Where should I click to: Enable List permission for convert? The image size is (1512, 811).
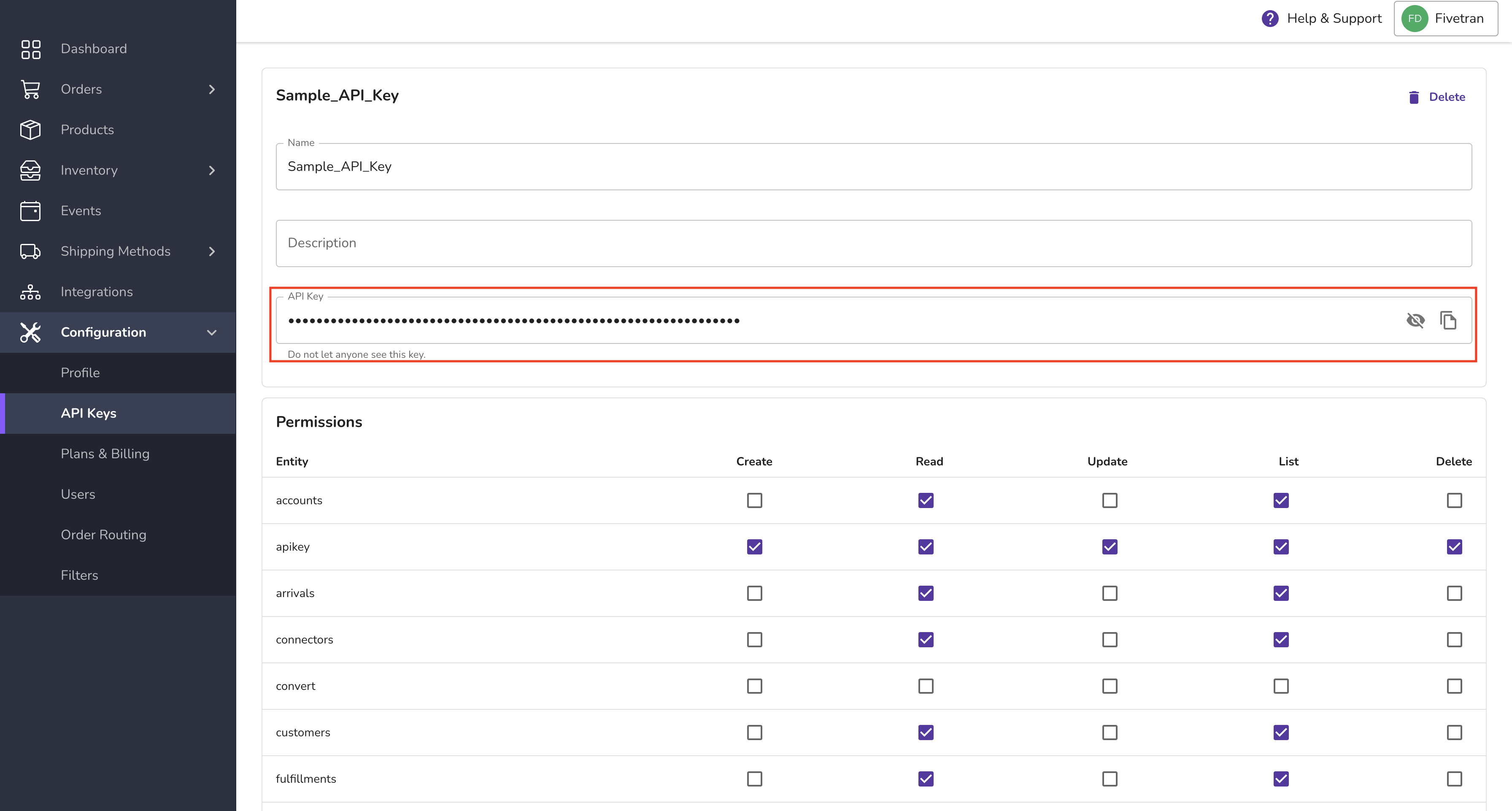1281,686
